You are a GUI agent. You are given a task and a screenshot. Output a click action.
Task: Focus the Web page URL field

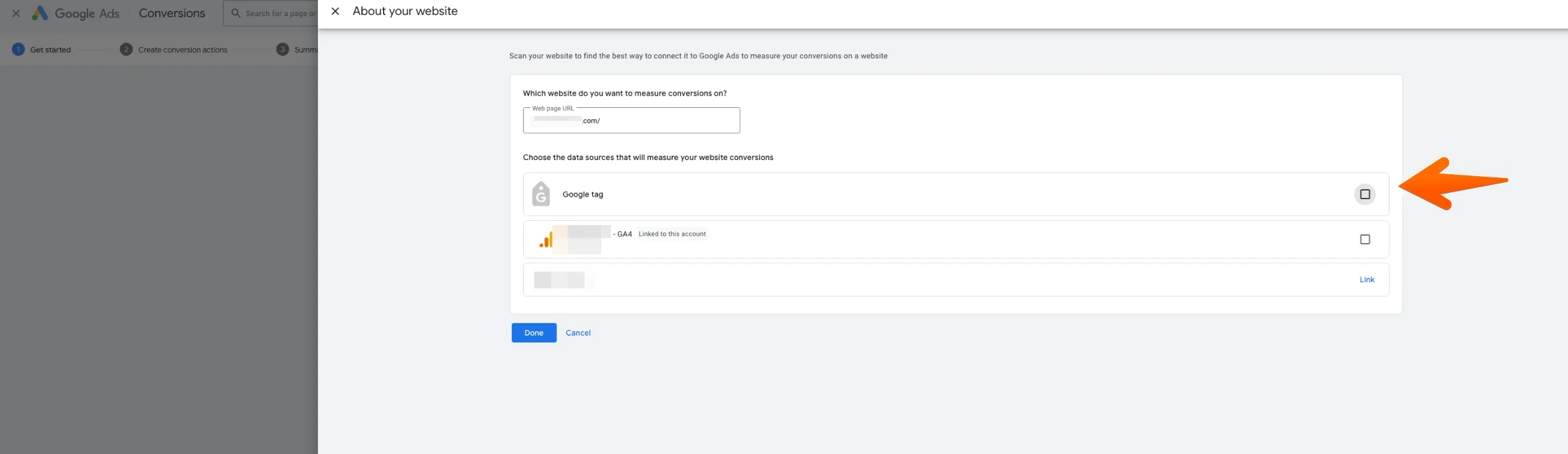point(632,120)
